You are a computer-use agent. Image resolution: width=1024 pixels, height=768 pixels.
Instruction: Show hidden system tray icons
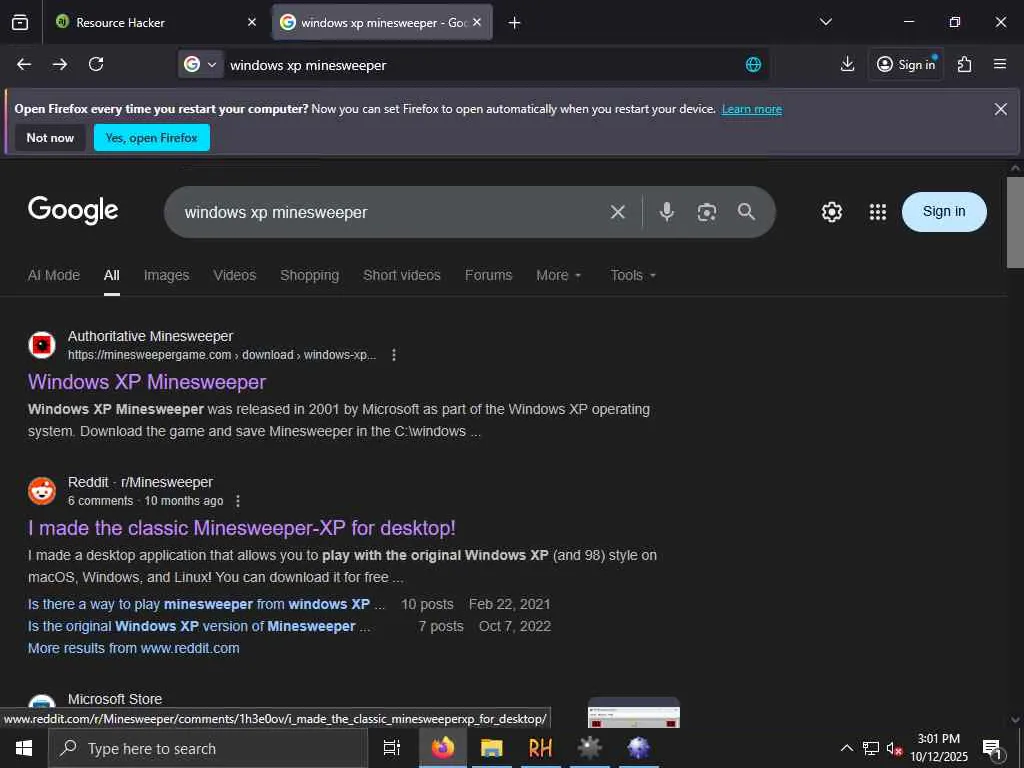click(846, 748)
